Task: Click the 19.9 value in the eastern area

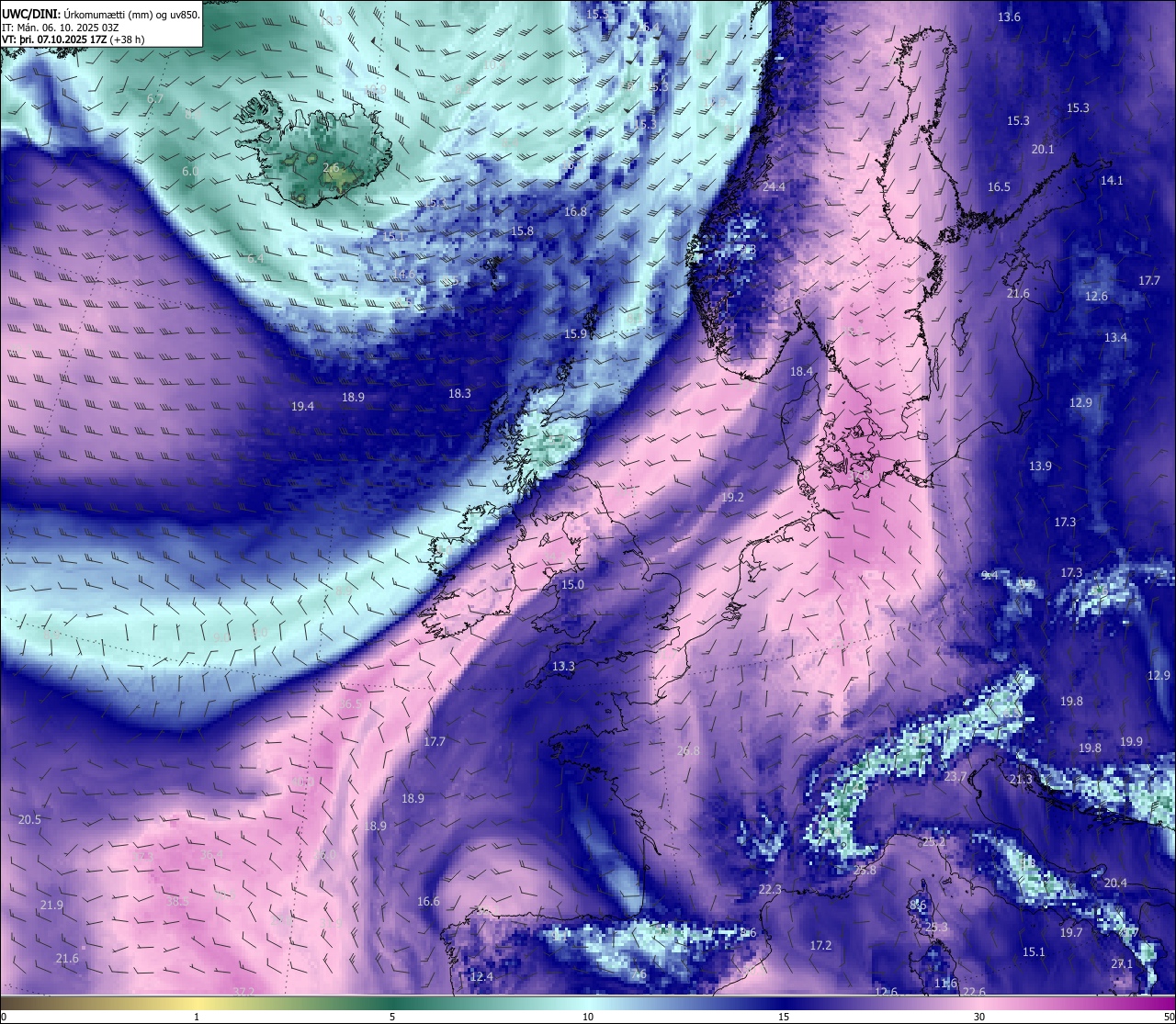Action: [x=1131, y=741]
